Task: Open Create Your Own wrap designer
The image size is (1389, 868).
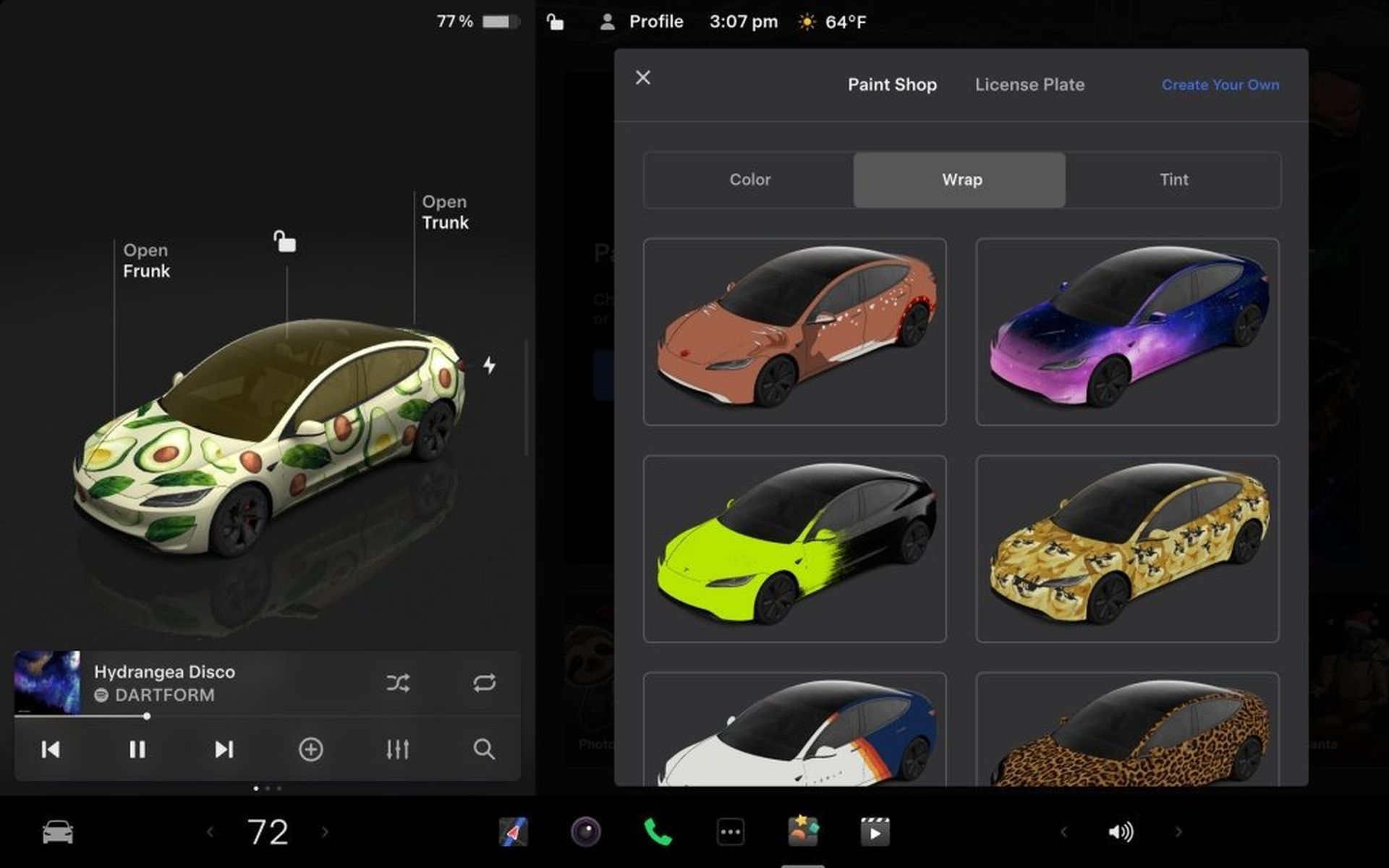Action: [x=1220, y=85]
